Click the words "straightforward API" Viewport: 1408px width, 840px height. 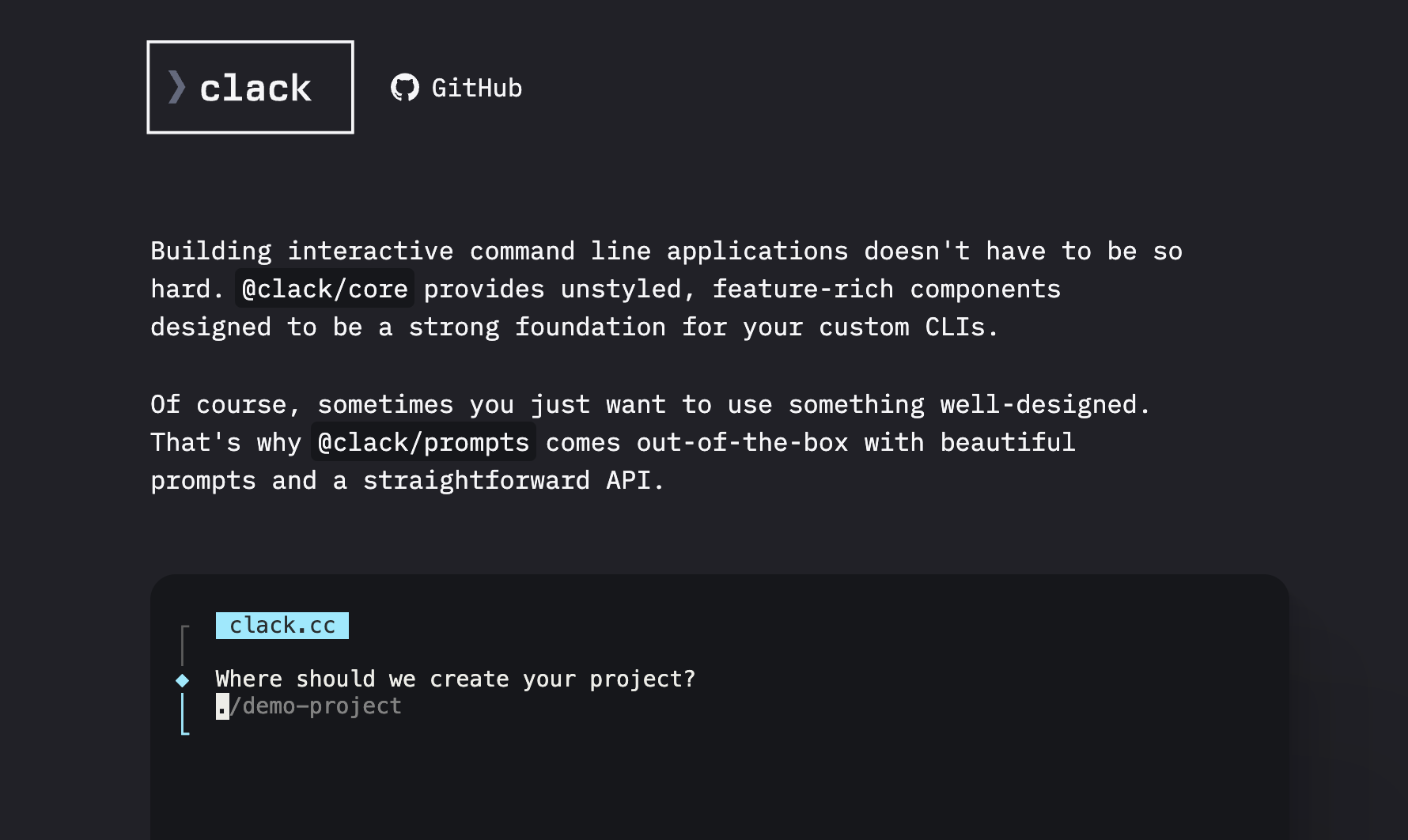coord(514,480)
